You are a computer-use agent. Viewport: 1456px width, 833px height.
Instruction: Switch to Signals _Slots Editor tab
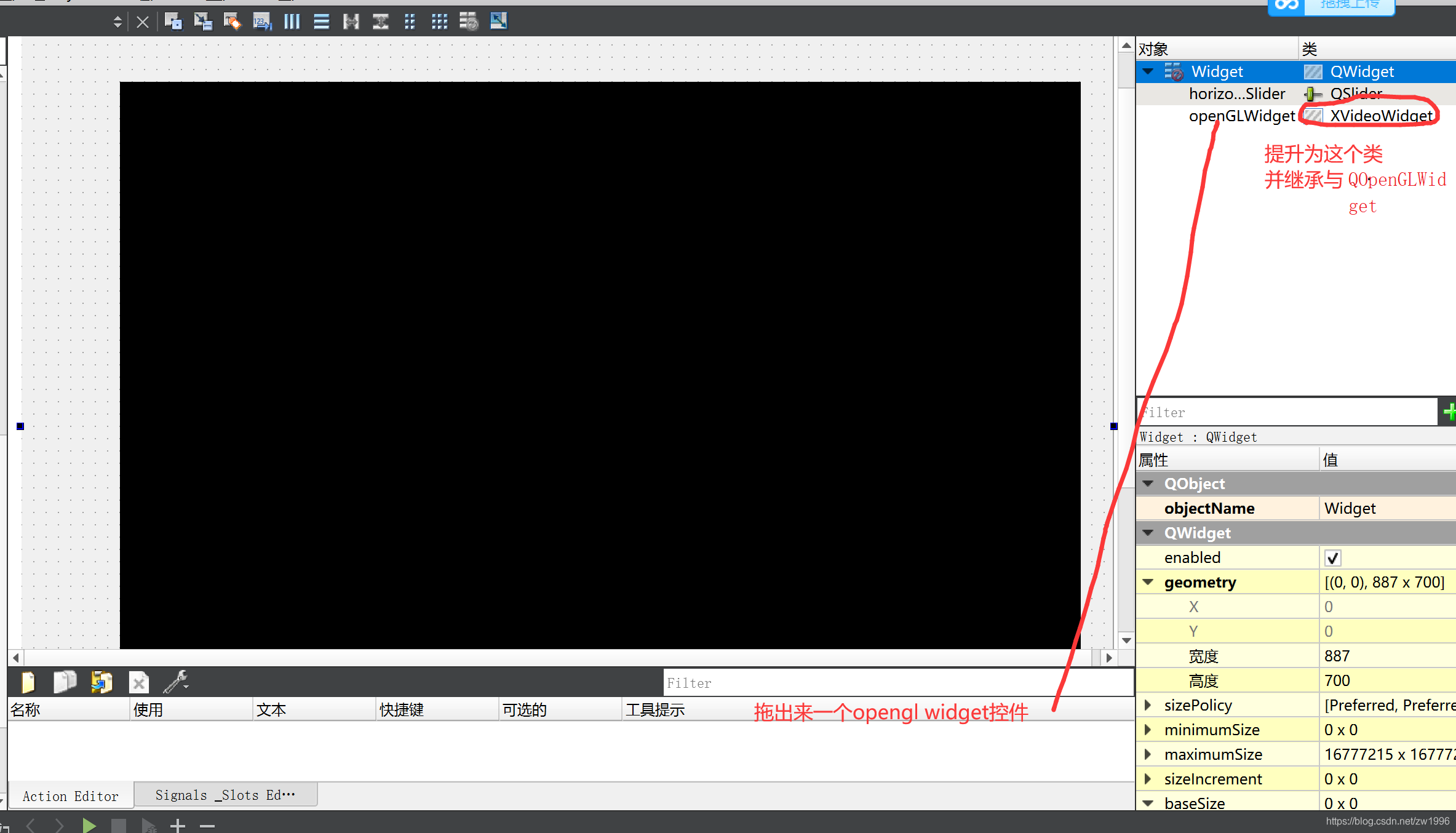click(x=225, y=795)
